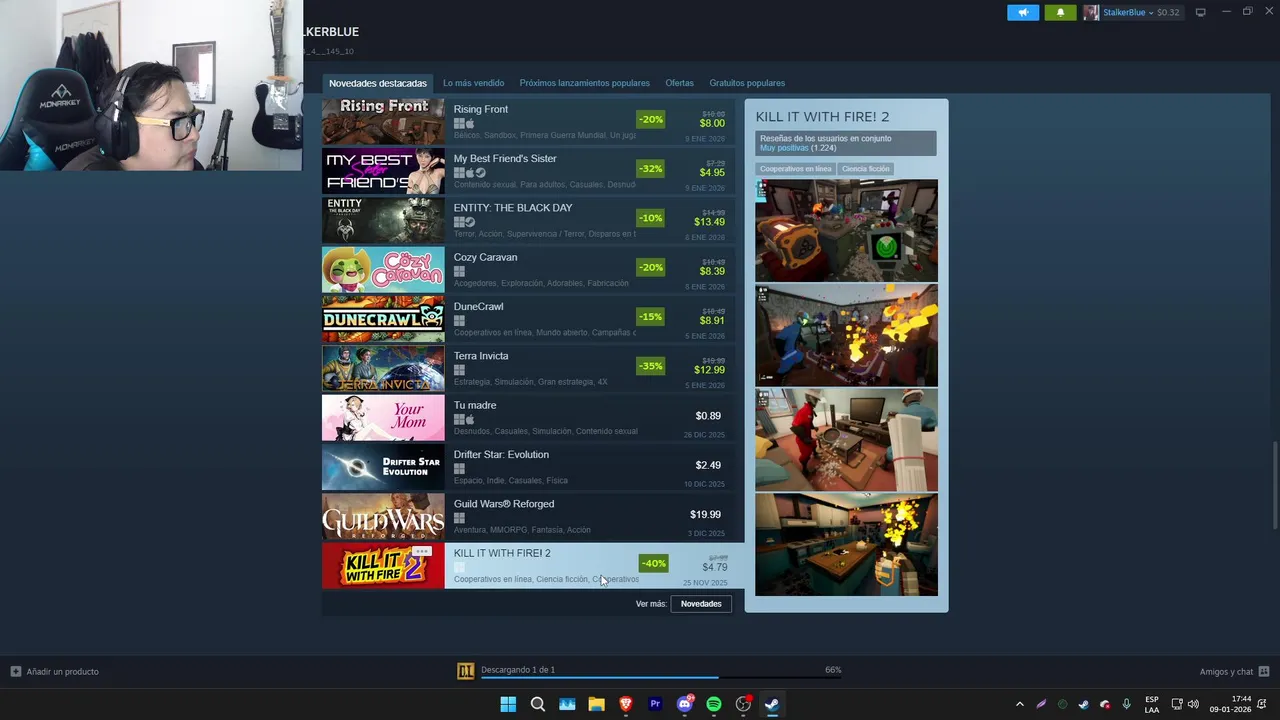Open the green notifications bell
Viewport: 1280px width, 720px height.
(x=1060, y=12)
